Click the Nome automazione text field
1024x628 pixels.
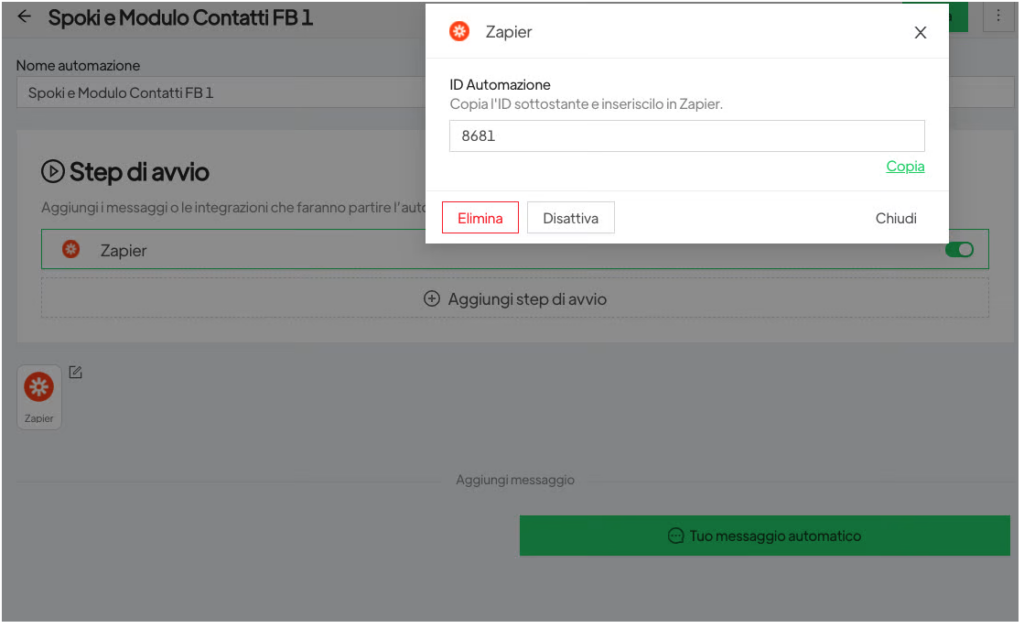point(222,93)
